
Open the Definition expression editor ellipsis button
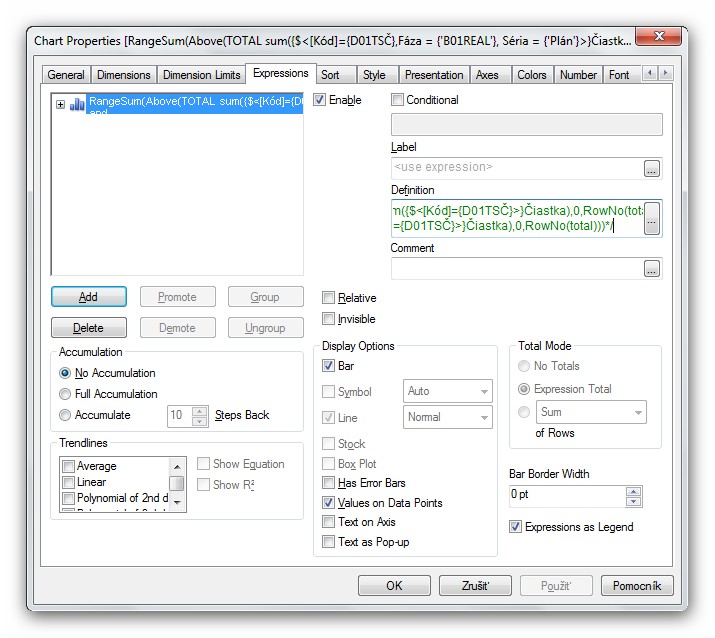pyautogui.click(x=652, y=218)
